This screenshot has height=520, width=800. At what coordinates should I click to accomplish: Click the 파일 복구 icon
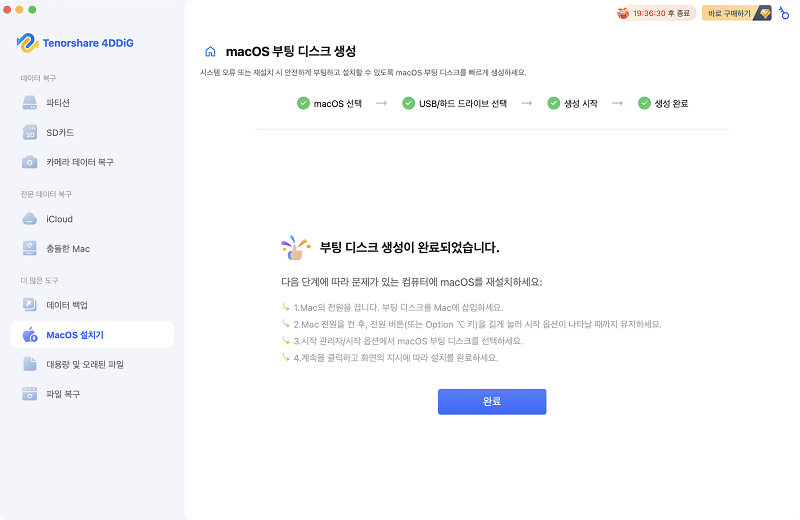[x=30, y=394]
